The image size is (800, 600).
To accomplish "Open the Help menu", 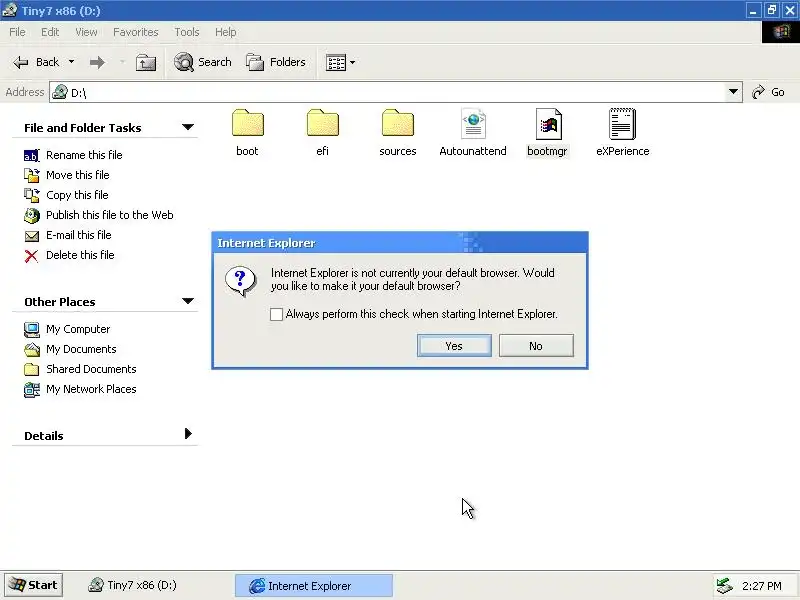I will (226, 32).
